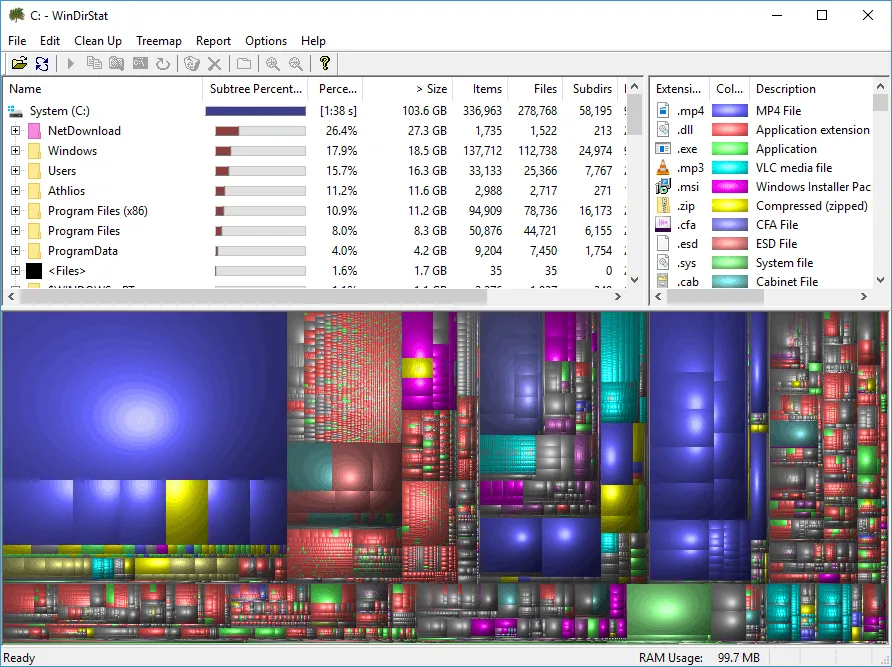Screen dimensions: 892x667
Task: Click the Delete to recycle bin icon
Action: click(x=192, y=63)
